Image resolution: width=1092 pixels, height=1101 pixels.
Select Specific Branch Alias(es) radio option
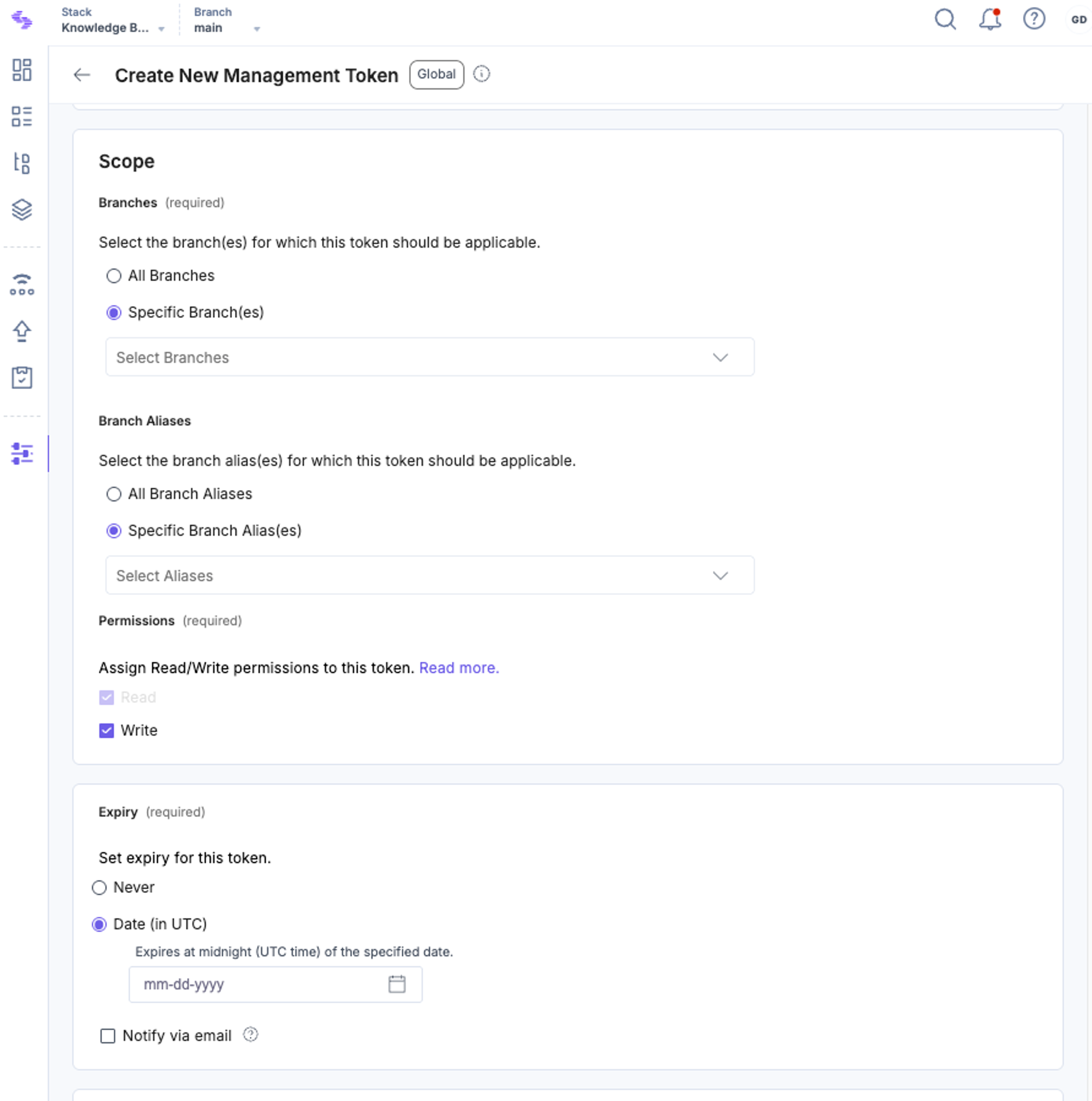114,531
